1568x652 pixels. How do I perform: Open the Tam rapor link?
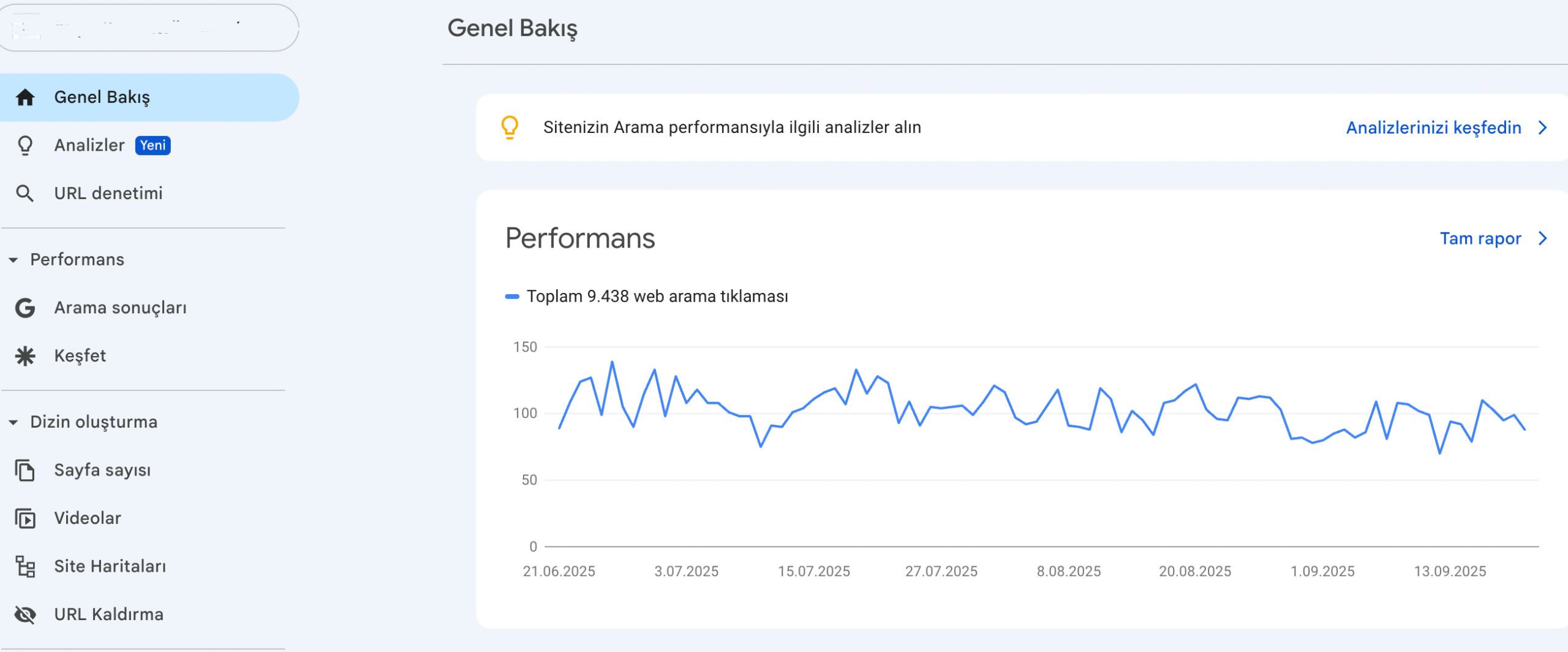pyautogui.click(x=1482, y=238)
